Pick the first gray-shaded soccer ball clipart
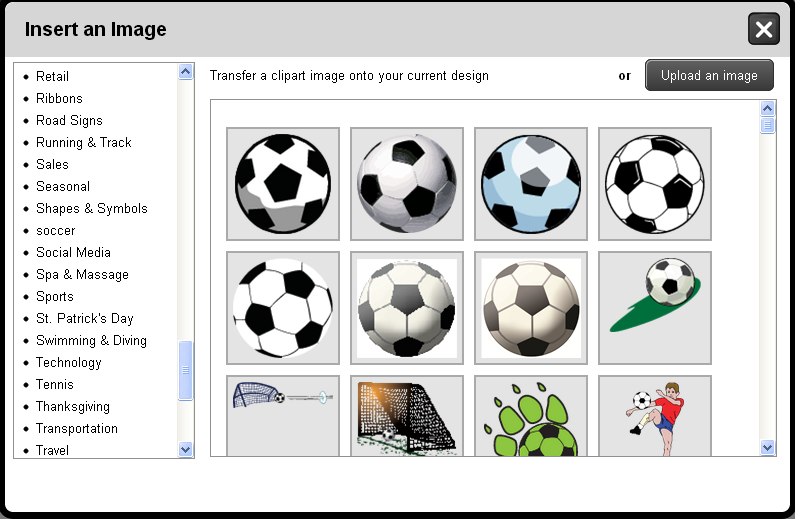The width and height of the screenshot is (795, 519). 283,184
